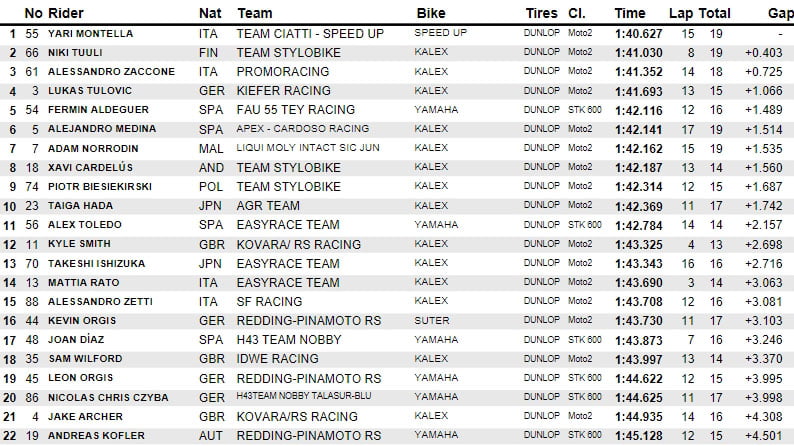This screenshot has width=794, height=446.
Task: Select rider Yari Montella
Action: click(x=90, y=33)
